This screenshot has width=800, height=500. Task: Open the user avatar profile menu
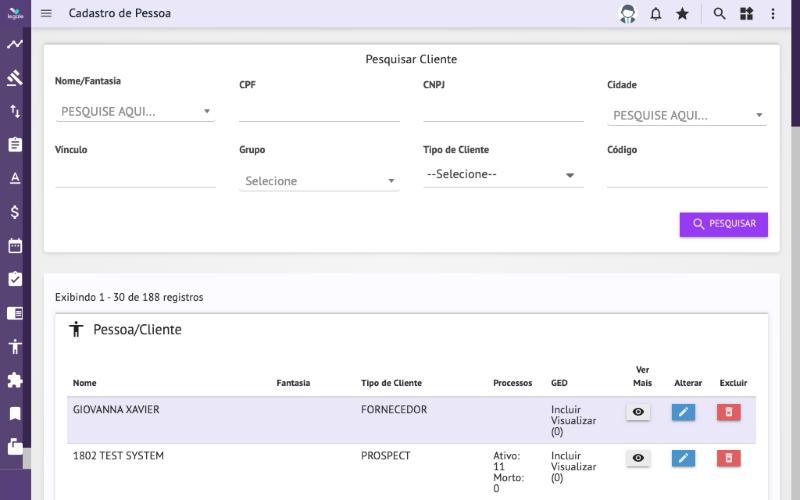(x=628, y=14)
